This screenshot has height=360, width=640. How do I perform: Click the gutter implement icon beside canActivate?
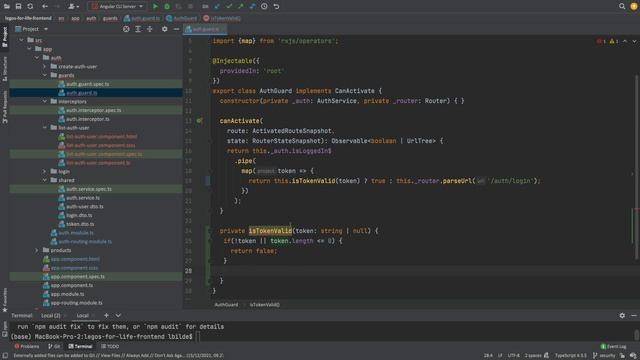coord(200,121)
